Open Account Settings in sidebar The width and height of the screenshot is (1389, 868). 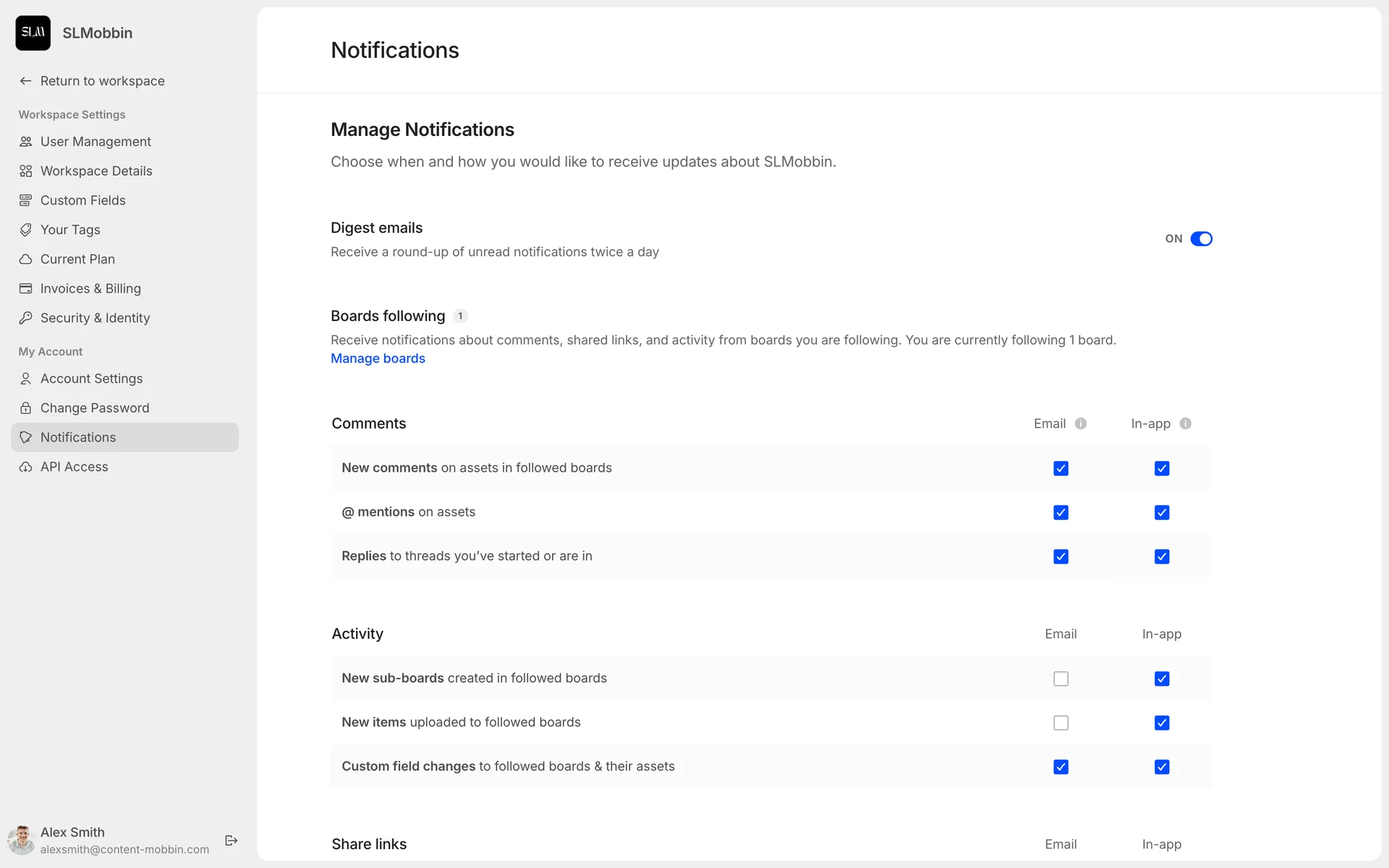(x=91, y=378)
